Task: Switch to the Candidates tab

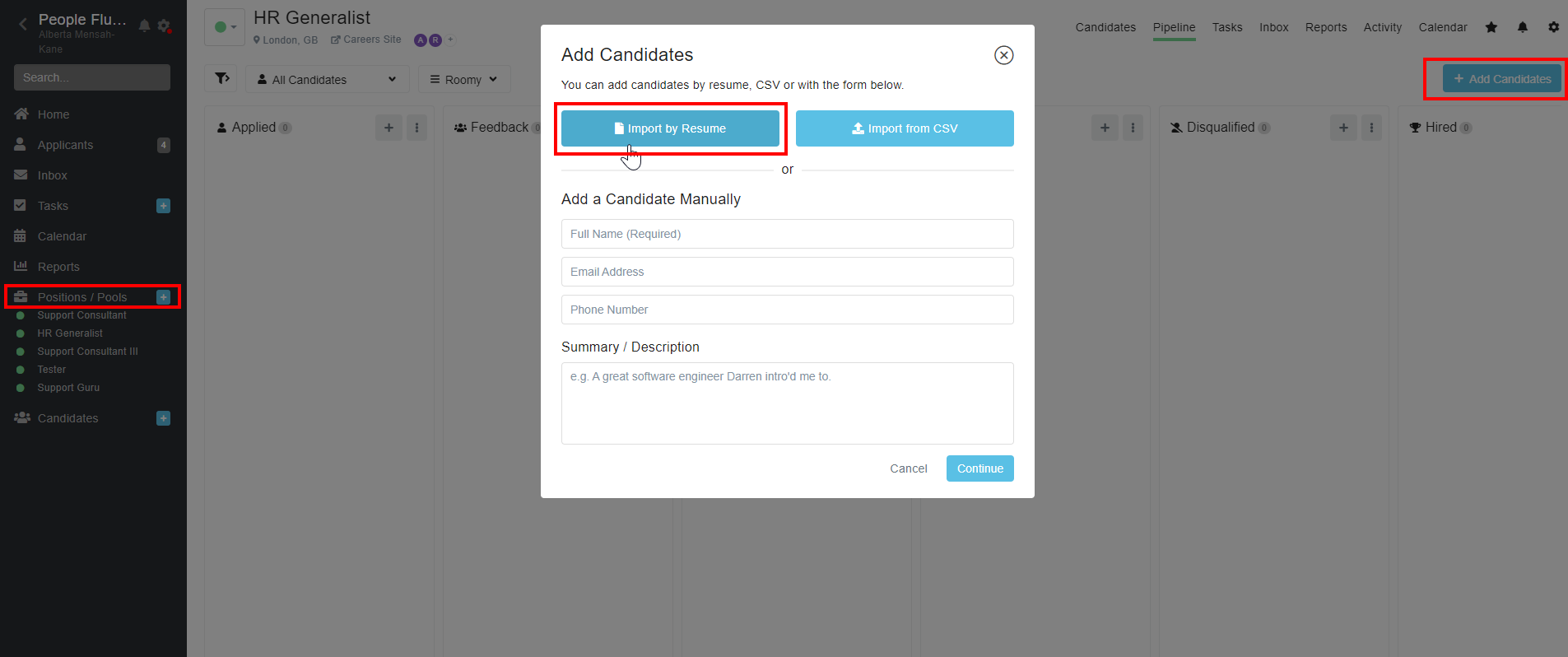Action: (x=1105, y=27)
